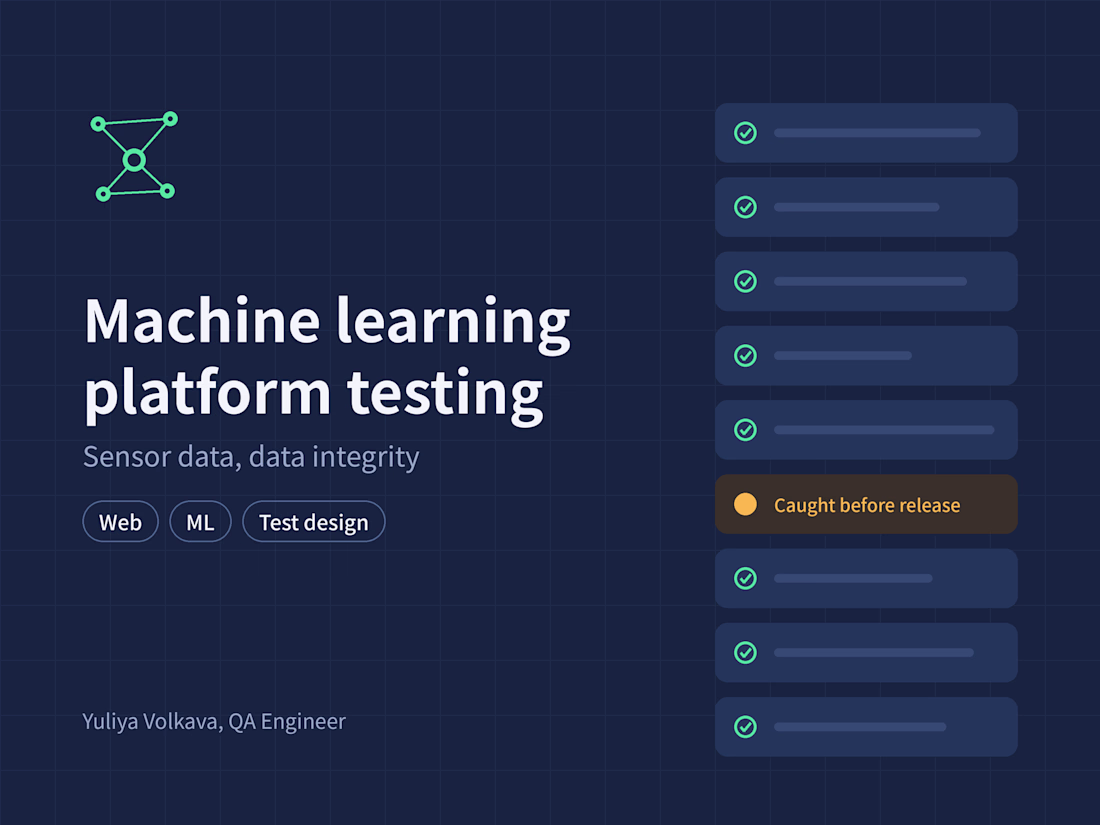1100x825 pixels.
Task: Open the Caught before release row
Action: 866,504
